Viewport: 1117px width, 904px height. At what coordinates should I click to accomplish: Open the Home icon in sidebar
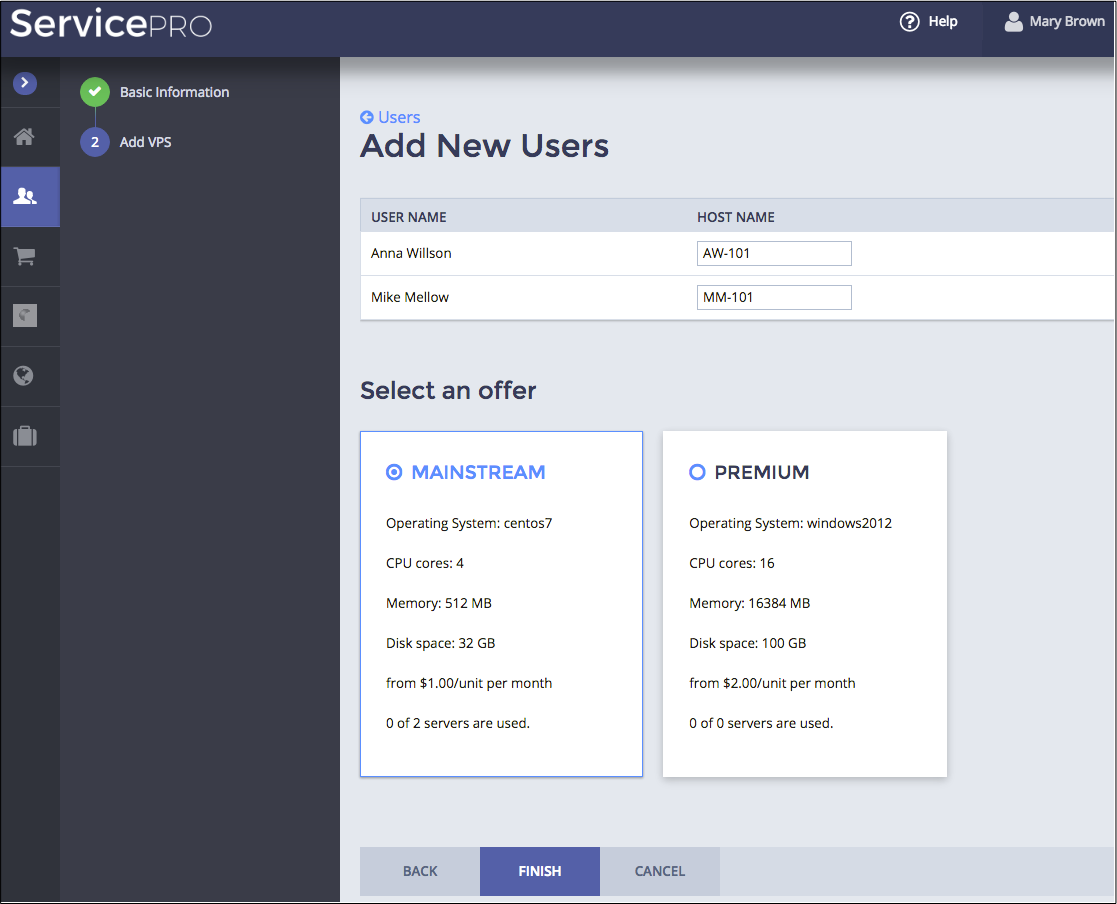point(25,137)
